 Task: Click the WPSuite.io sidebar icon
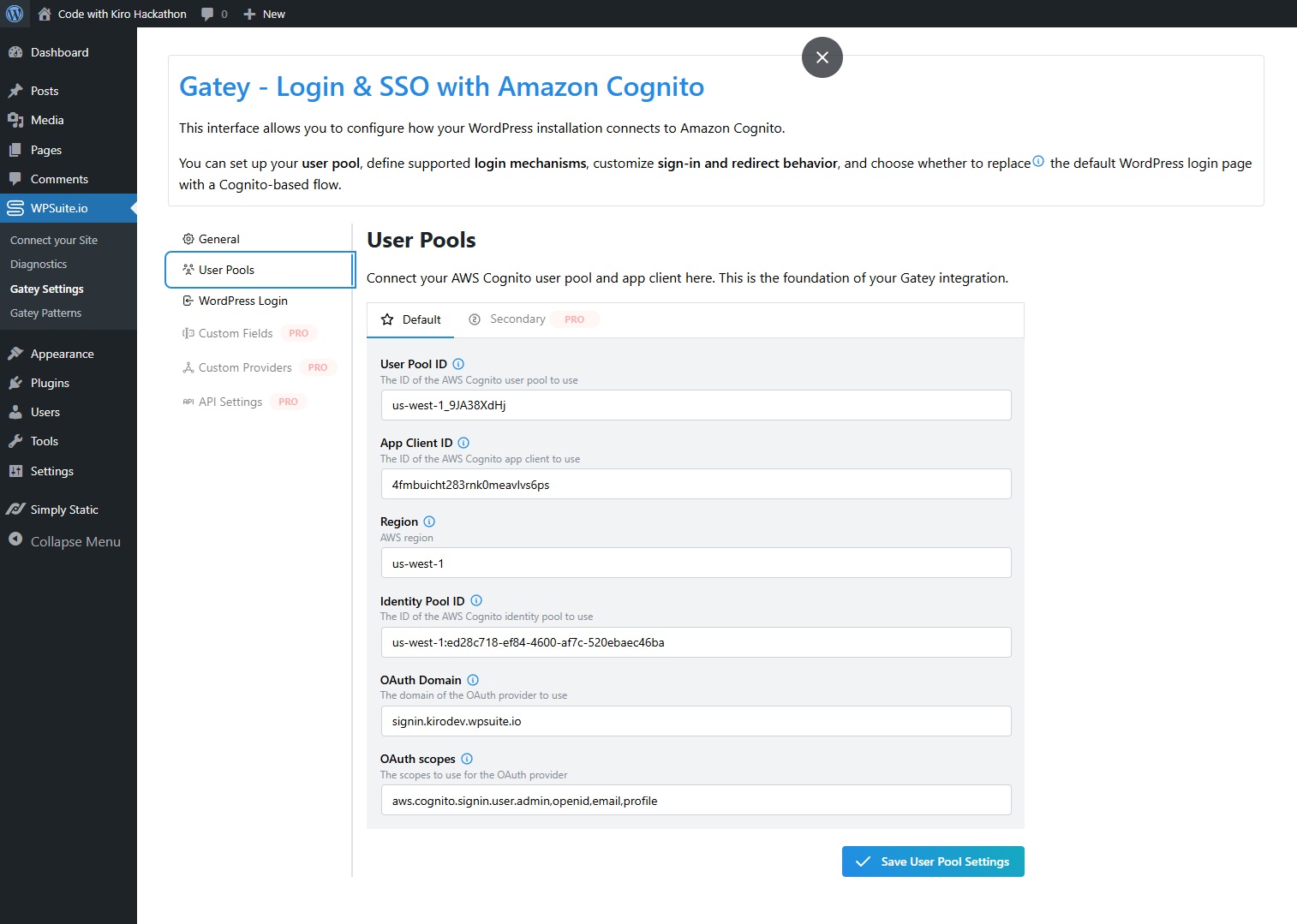click(x=15, y=207)
